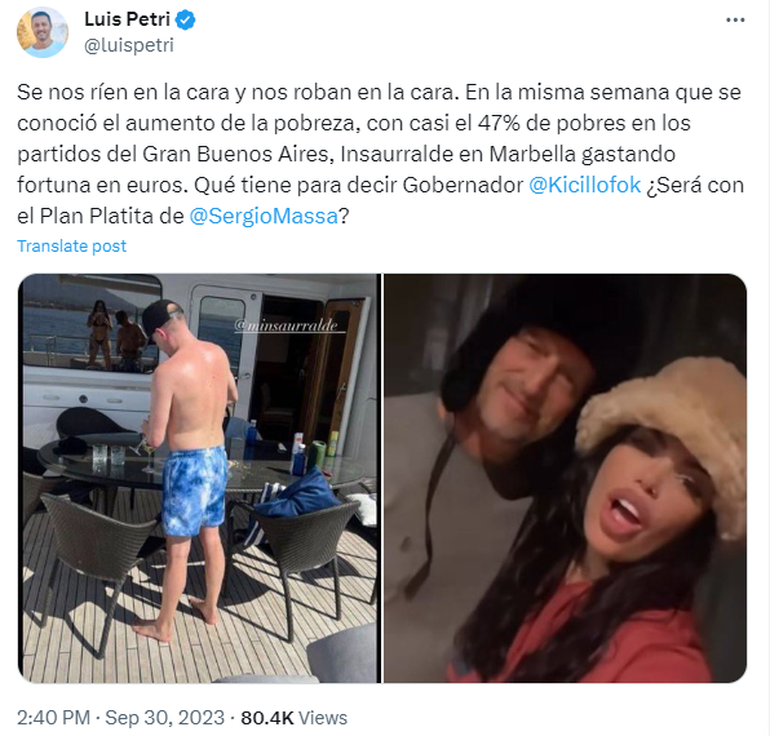Click the Sep 30, 2023 date
The height and width of the screenshot is (736, 770).
click(x=165, y=717)
